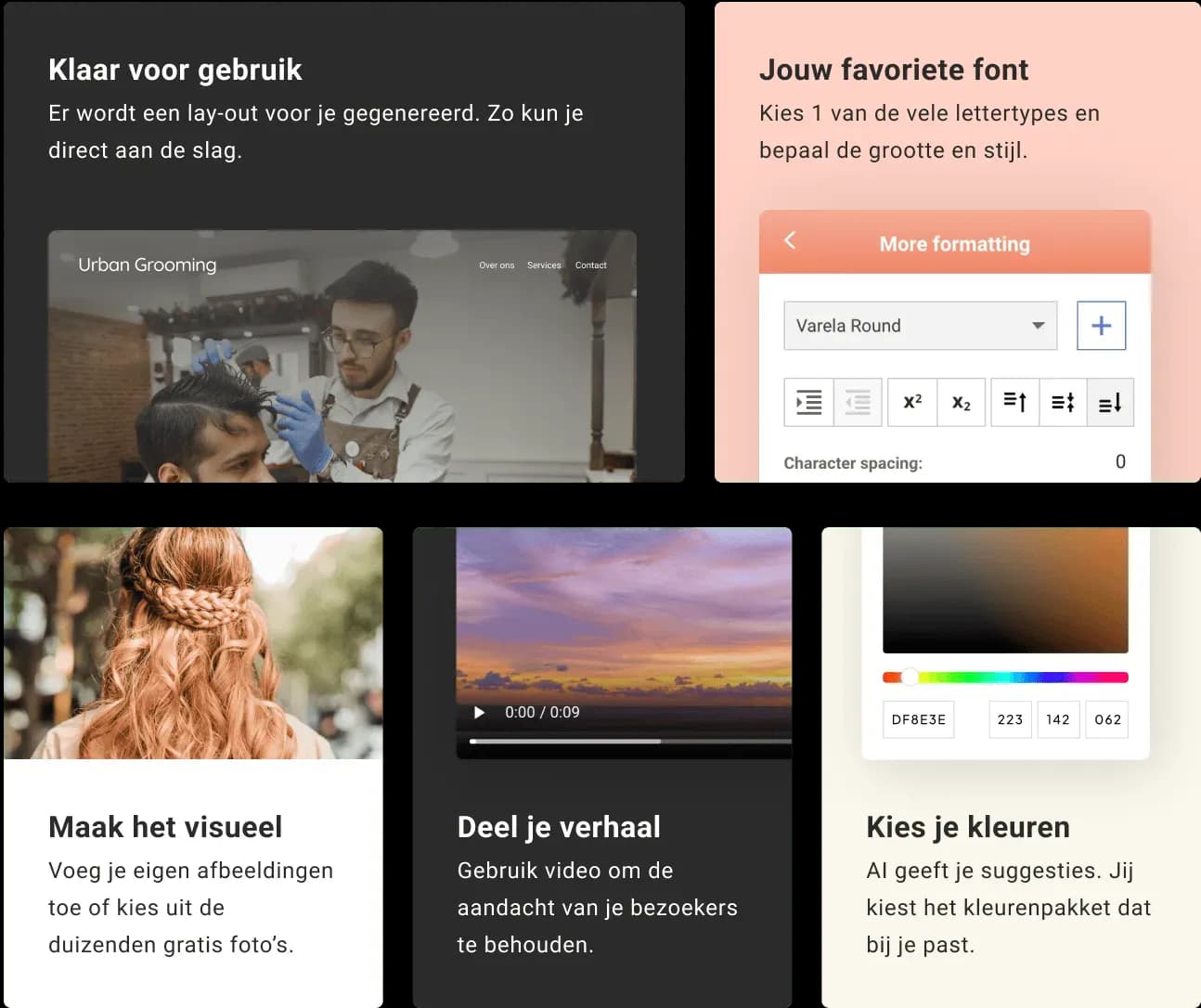Apply superscript formatting
This screenshot has width=1201, height=1008.
point(912,403)
